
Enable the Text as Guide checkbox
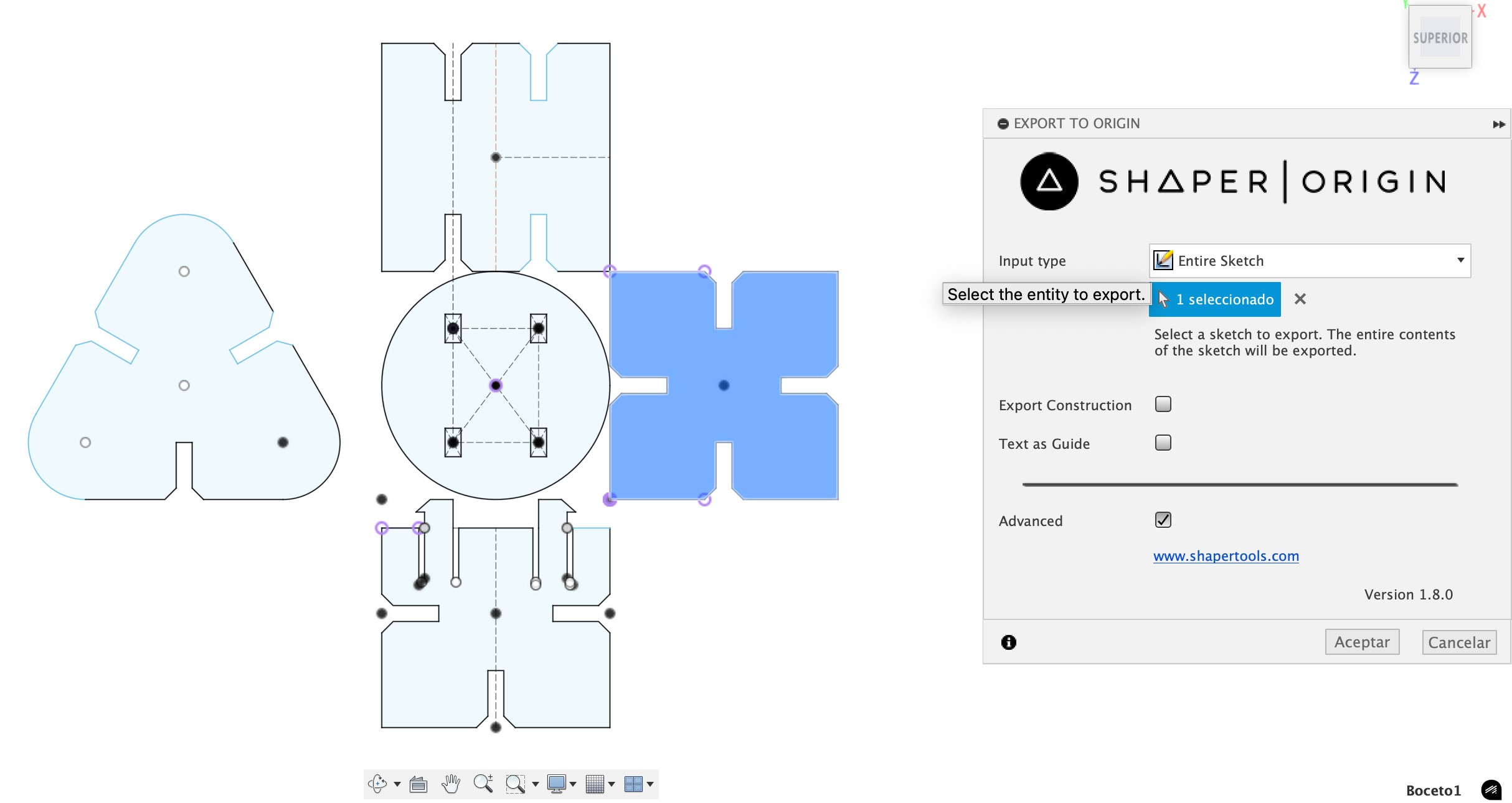click(1163, 443)
